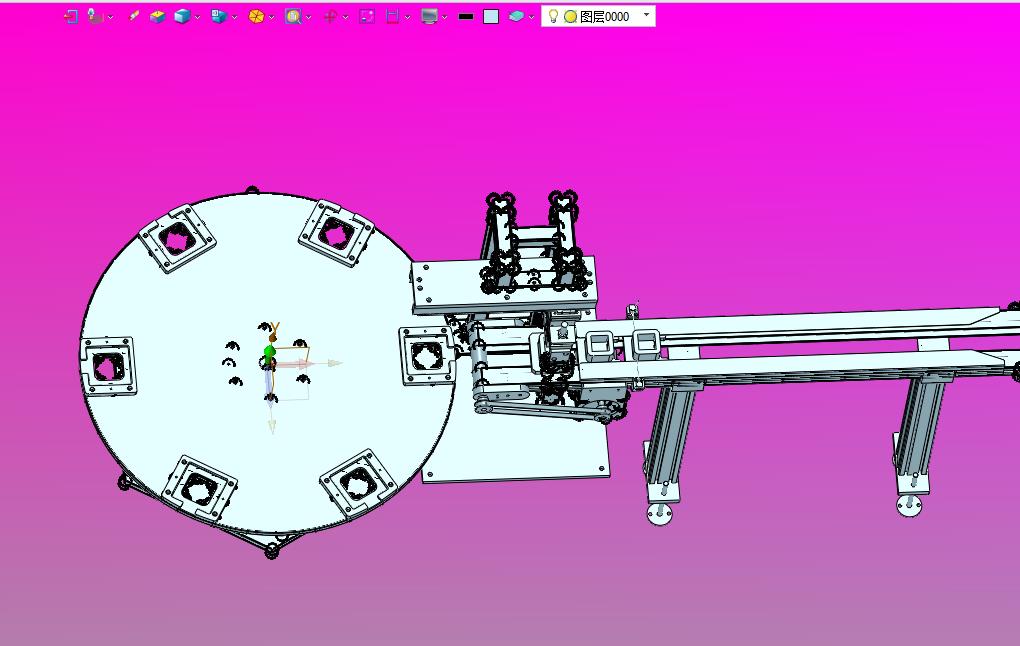Open the red bracket icon dropdown

[408, 18]
